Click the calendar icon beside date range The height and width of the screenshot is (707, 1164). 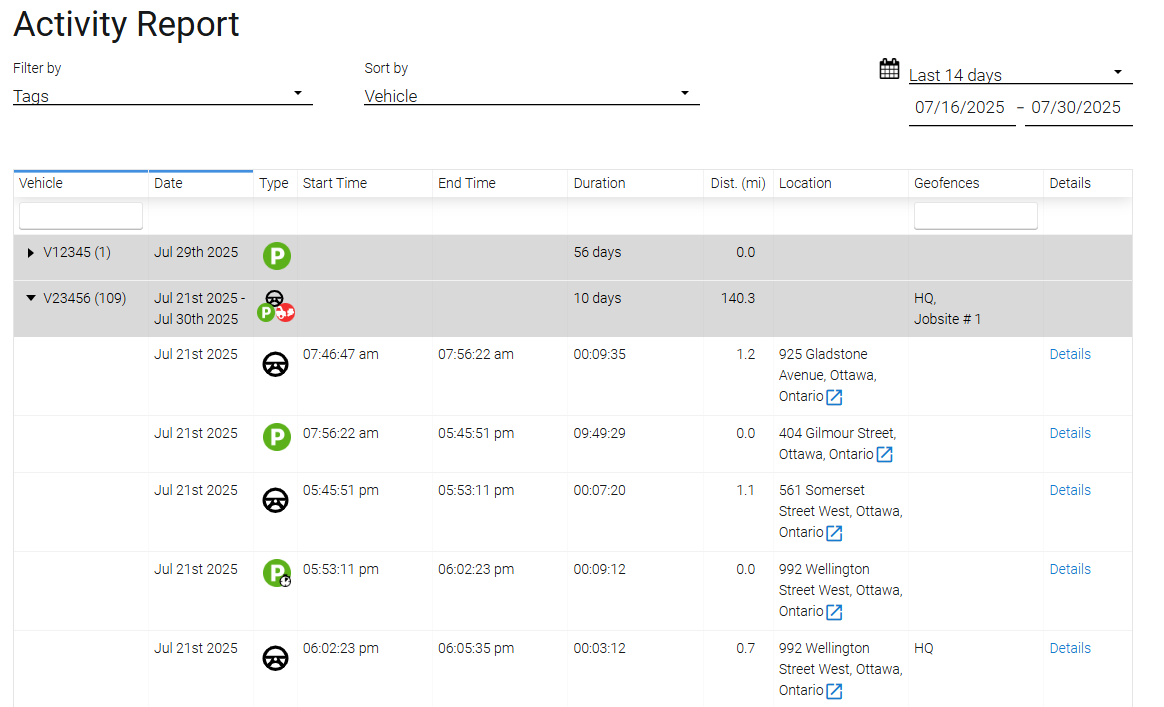(889, 69)
